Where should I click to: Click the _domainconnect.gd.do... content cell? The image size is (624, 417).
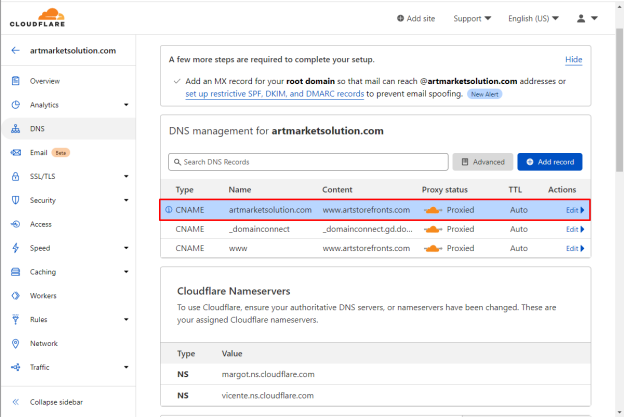(367, 229)
